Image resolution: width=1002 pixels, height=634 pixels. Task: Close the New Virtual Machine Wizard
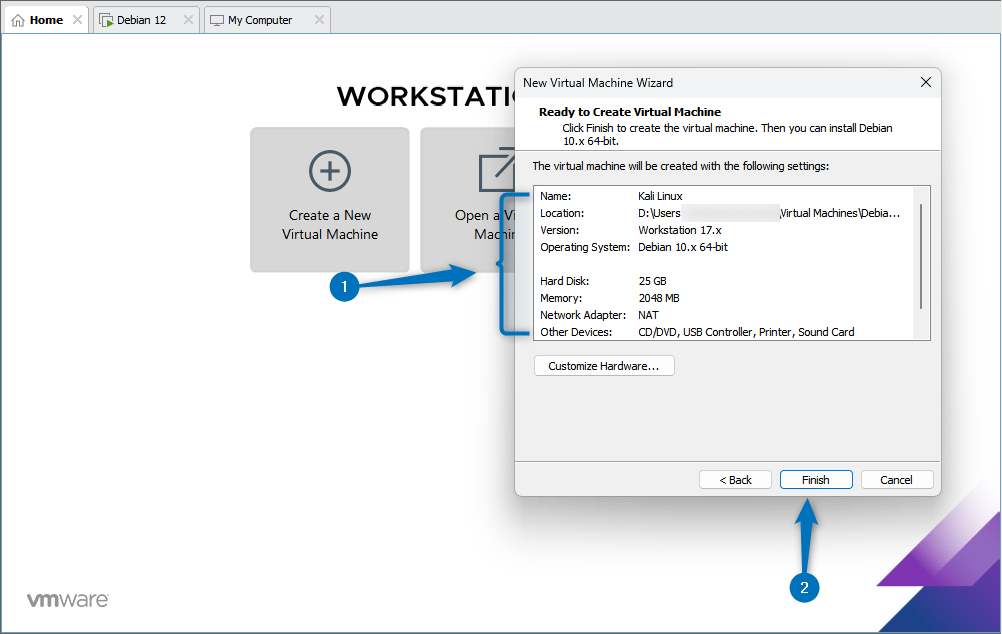925,82
